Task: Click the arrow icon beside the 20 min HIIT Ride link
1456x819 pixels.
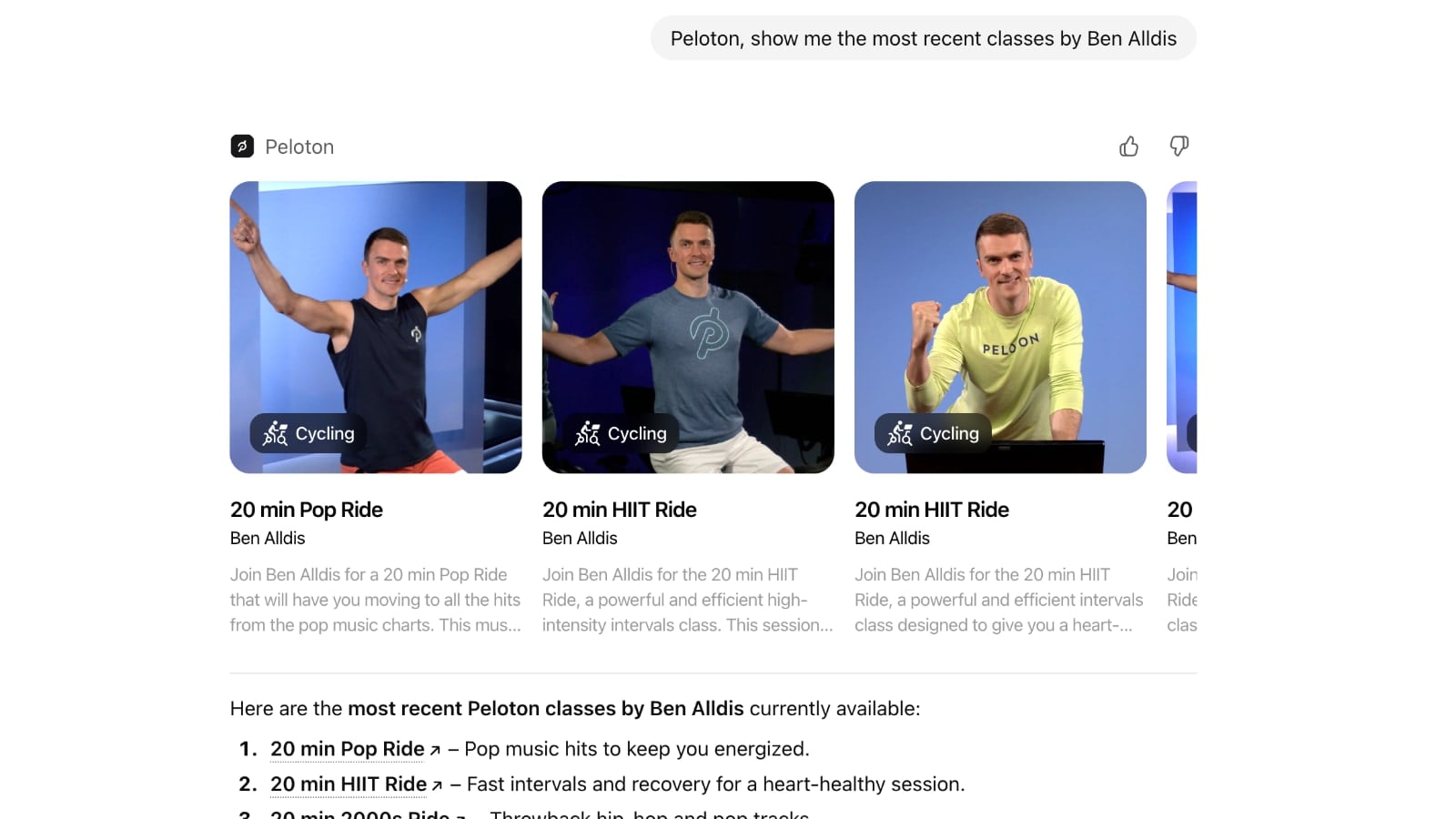Action: [x=438, y=785]
